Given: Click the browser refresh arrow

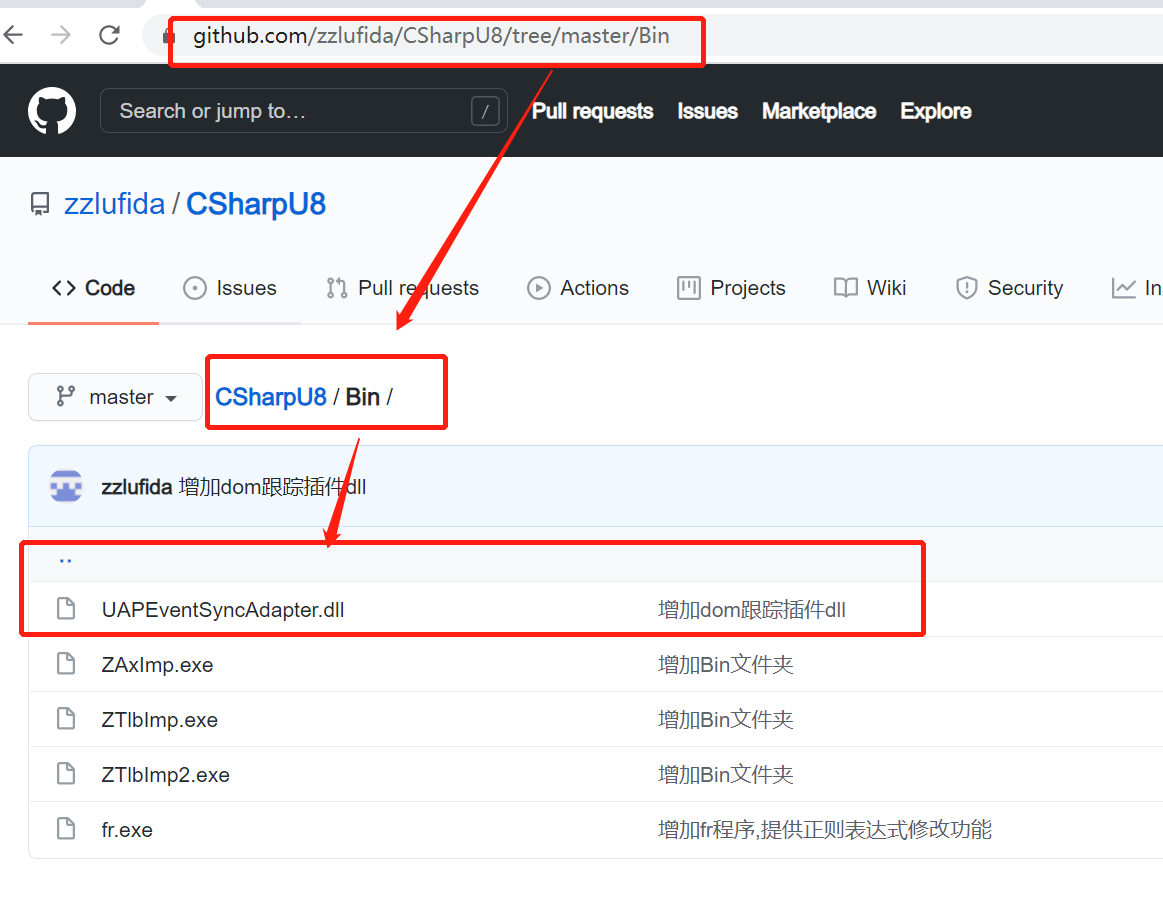Looking at the screenshot, I should tap(108, 34).
